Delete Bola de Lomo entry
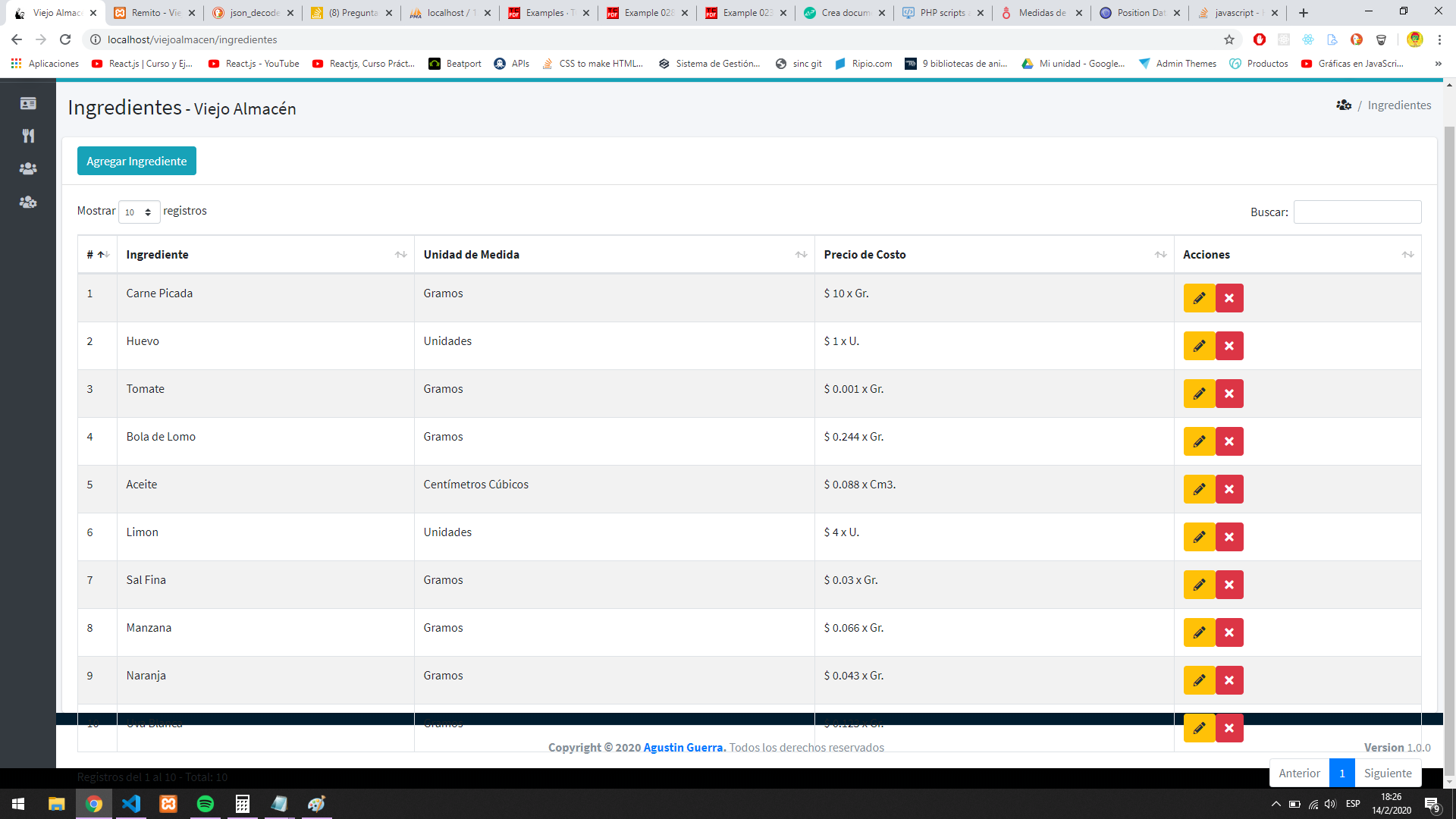1456x819 pixels. (1229, 441)
